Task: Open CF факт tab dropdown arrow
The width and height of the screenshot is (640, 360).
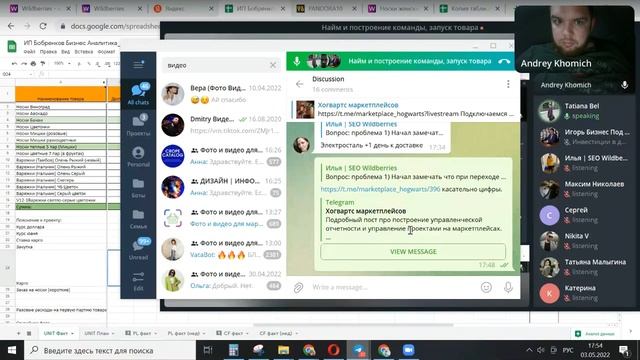Action: (247, 333)
